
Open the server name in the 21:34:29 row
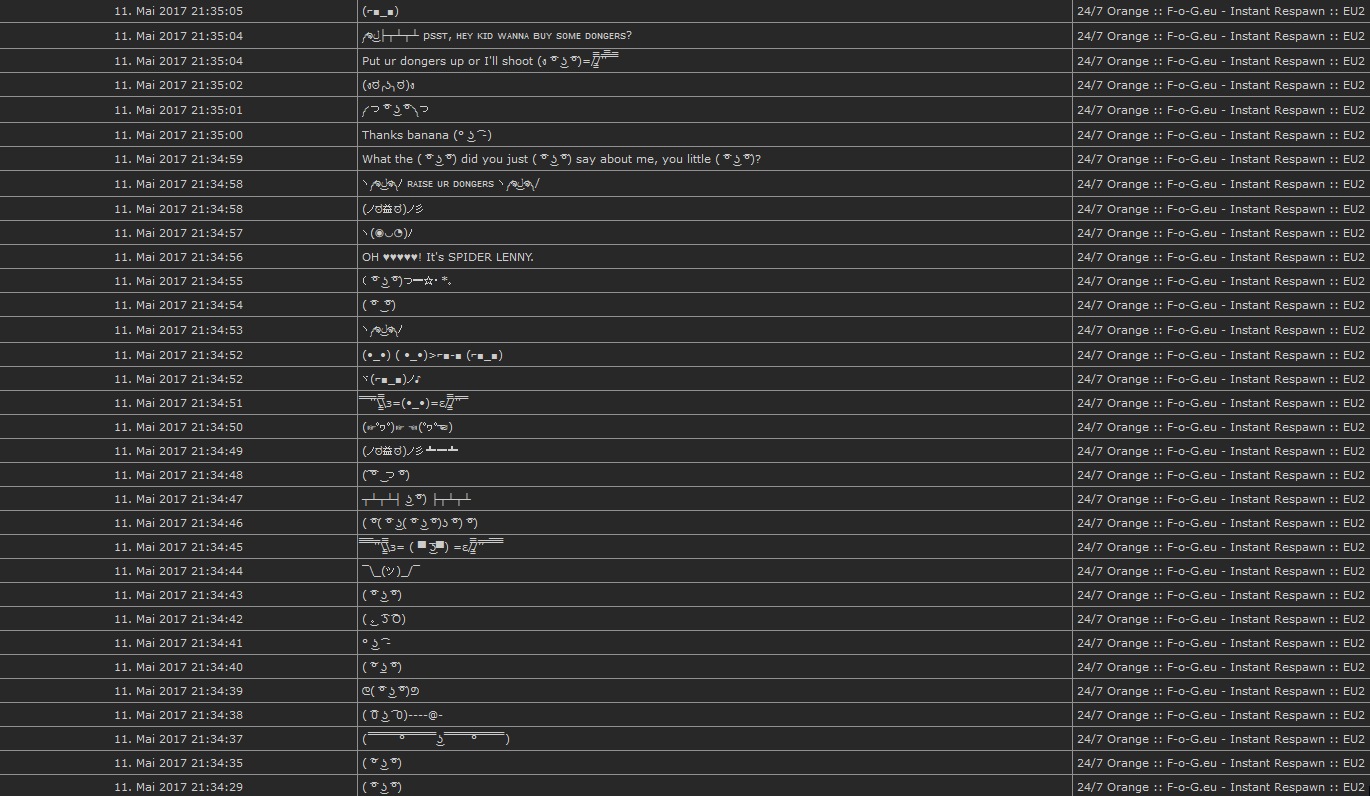[1220, 787]
